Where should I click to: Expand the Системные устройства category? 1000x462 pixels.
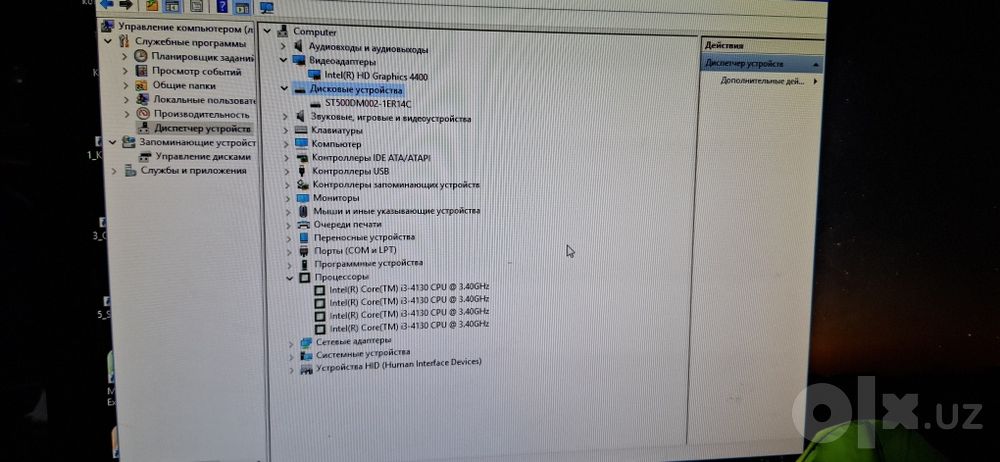pyautogui.click(x=291, y=355)
